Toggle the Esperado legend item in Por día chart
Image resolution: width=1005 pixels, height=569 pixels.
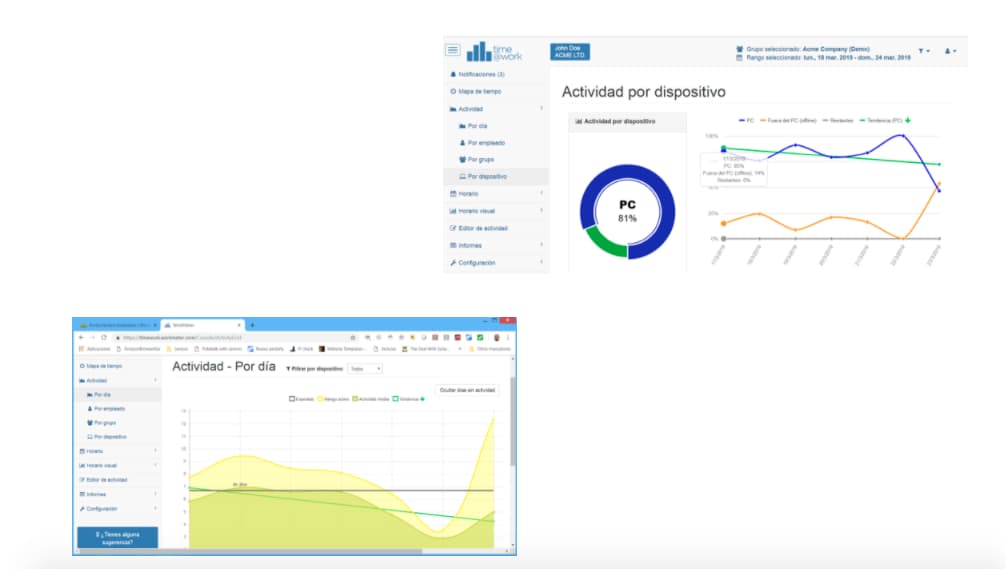301,398
